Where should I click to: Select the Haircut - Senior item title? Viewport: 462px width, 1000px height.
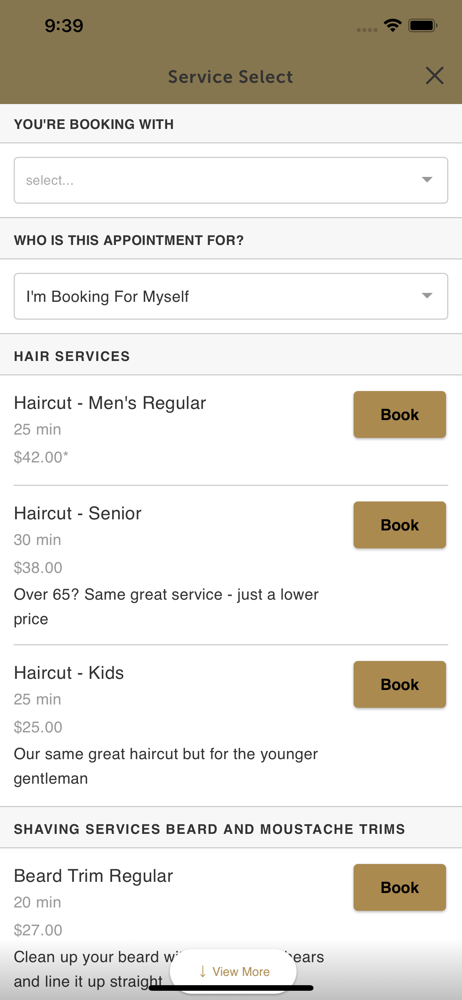coord(78,513)
